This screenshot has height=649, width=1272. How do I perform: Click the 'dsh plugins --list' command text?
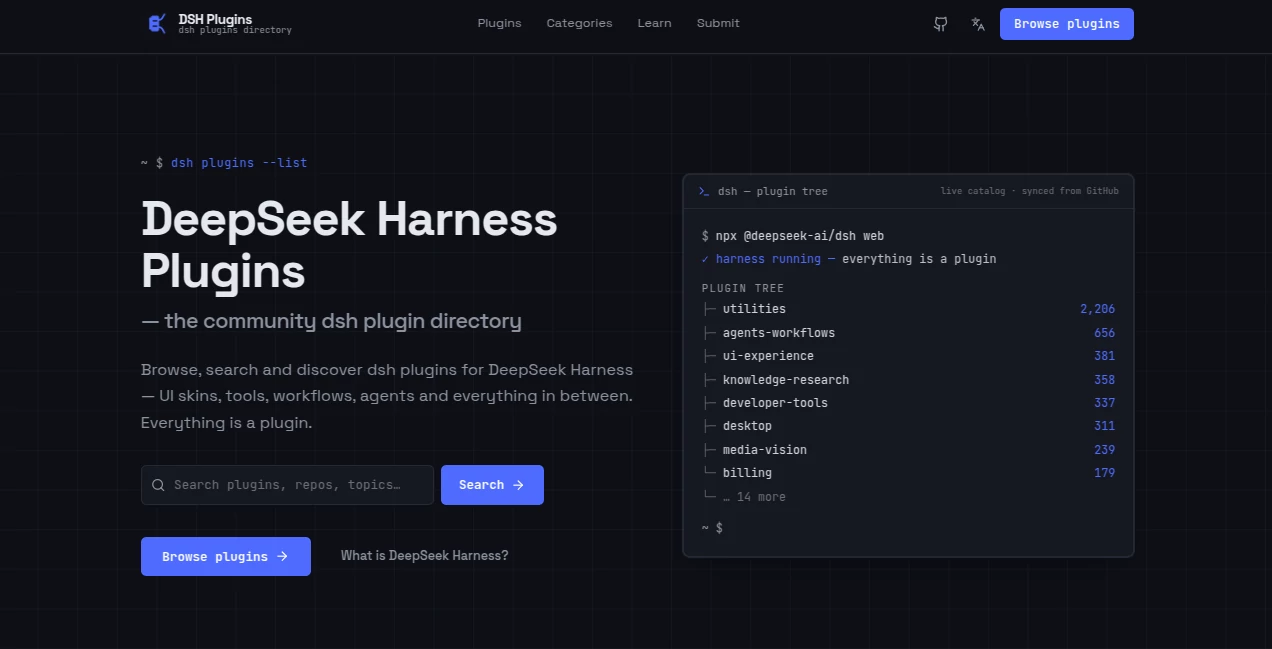(239, 162)
